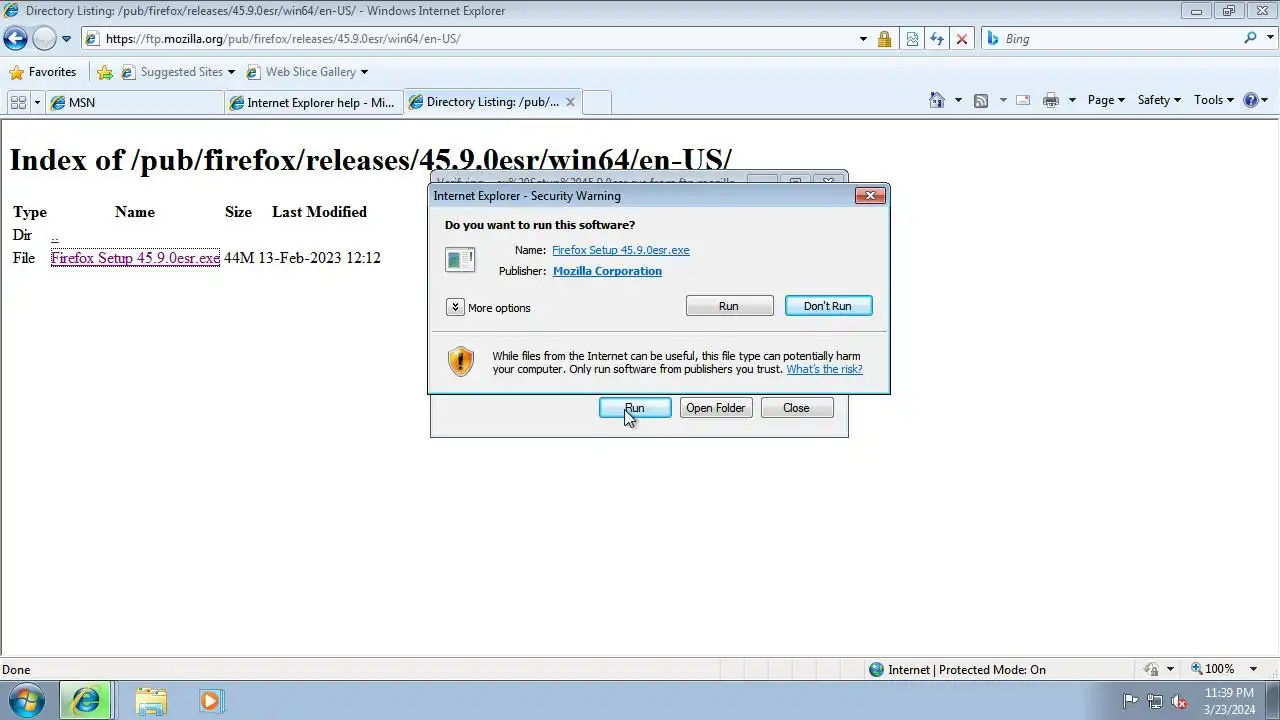
Task: Refresh the page with the refresh icon
Action: pos(937,39)
